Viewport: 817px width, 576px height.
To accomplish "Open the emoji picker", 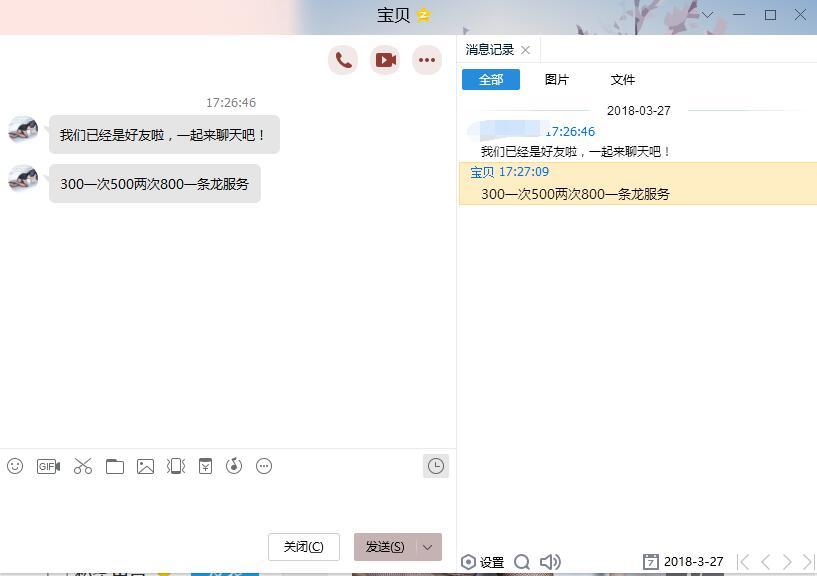I will tap(15, 466).
